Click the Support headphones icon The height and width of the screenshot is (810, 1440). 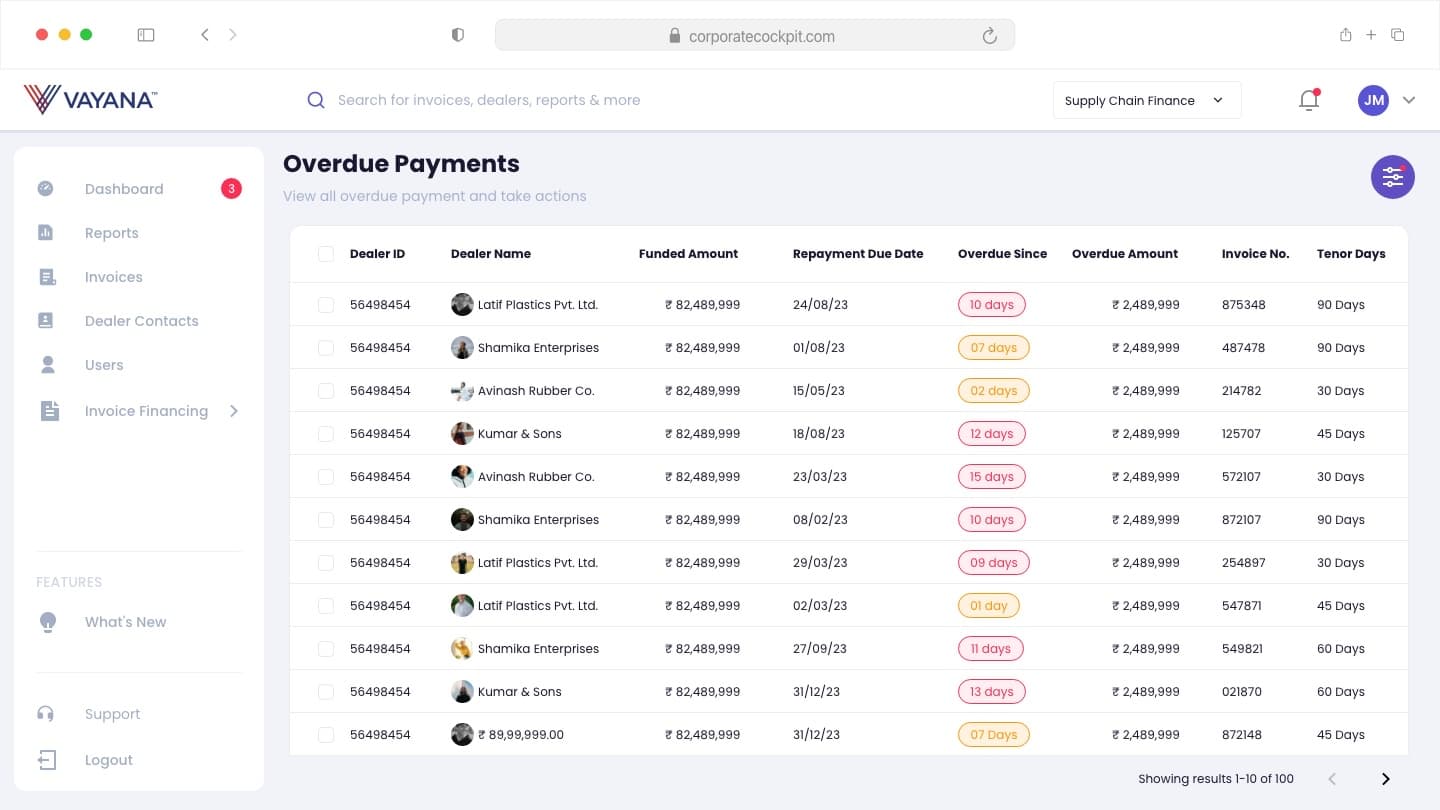coord(45,714)
